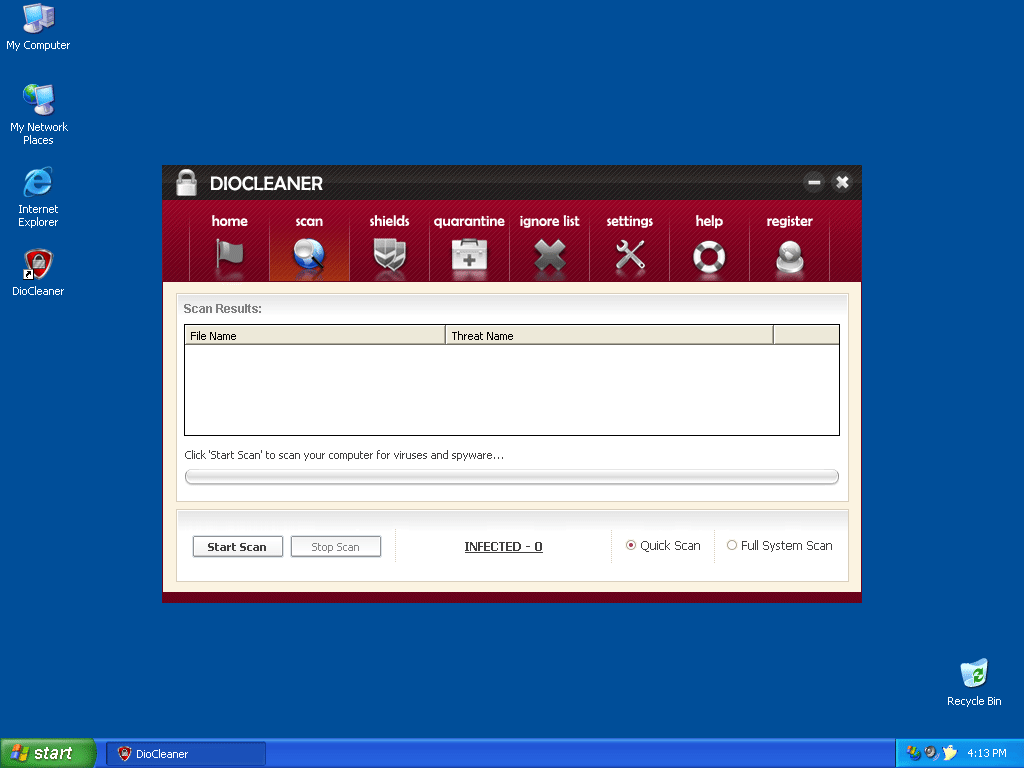The height and width of the screenshot is (768, 1024).
Task: Open settings wrench and screwdriver icon
Action: pyautogui.click(x=629, y=256)
